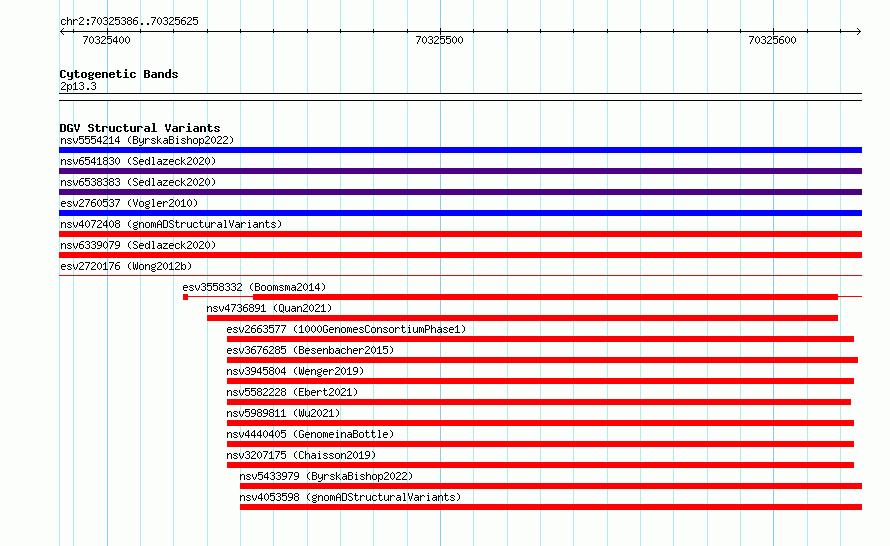
Task: Click esv2760537 (Vogler2010) label
Action: [129, 203]
